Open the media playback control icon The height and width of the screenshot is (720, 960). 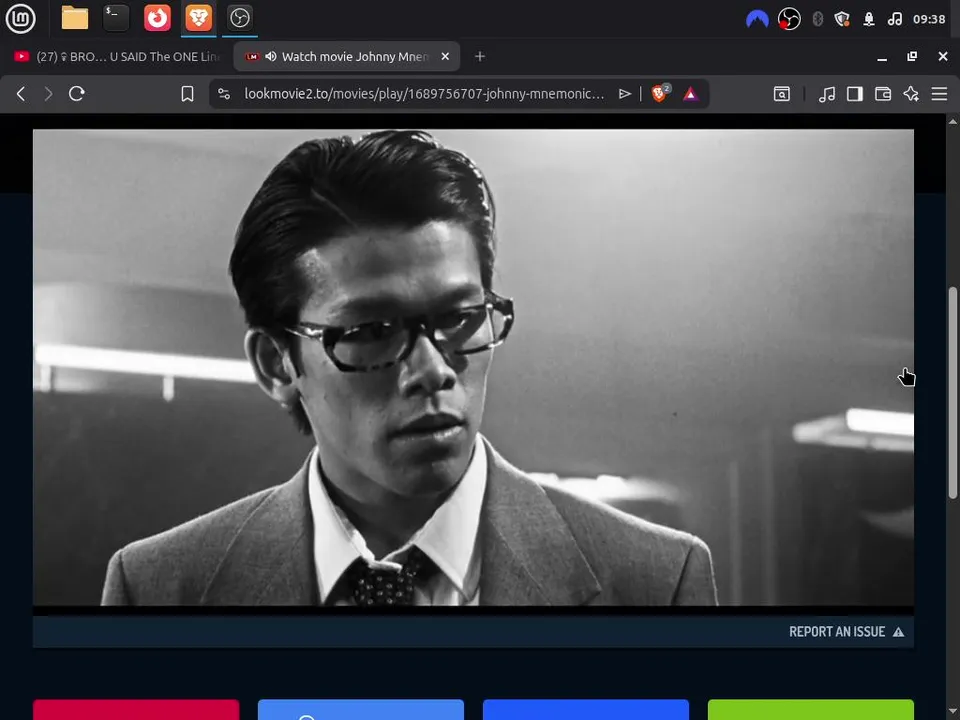(827, 94)
